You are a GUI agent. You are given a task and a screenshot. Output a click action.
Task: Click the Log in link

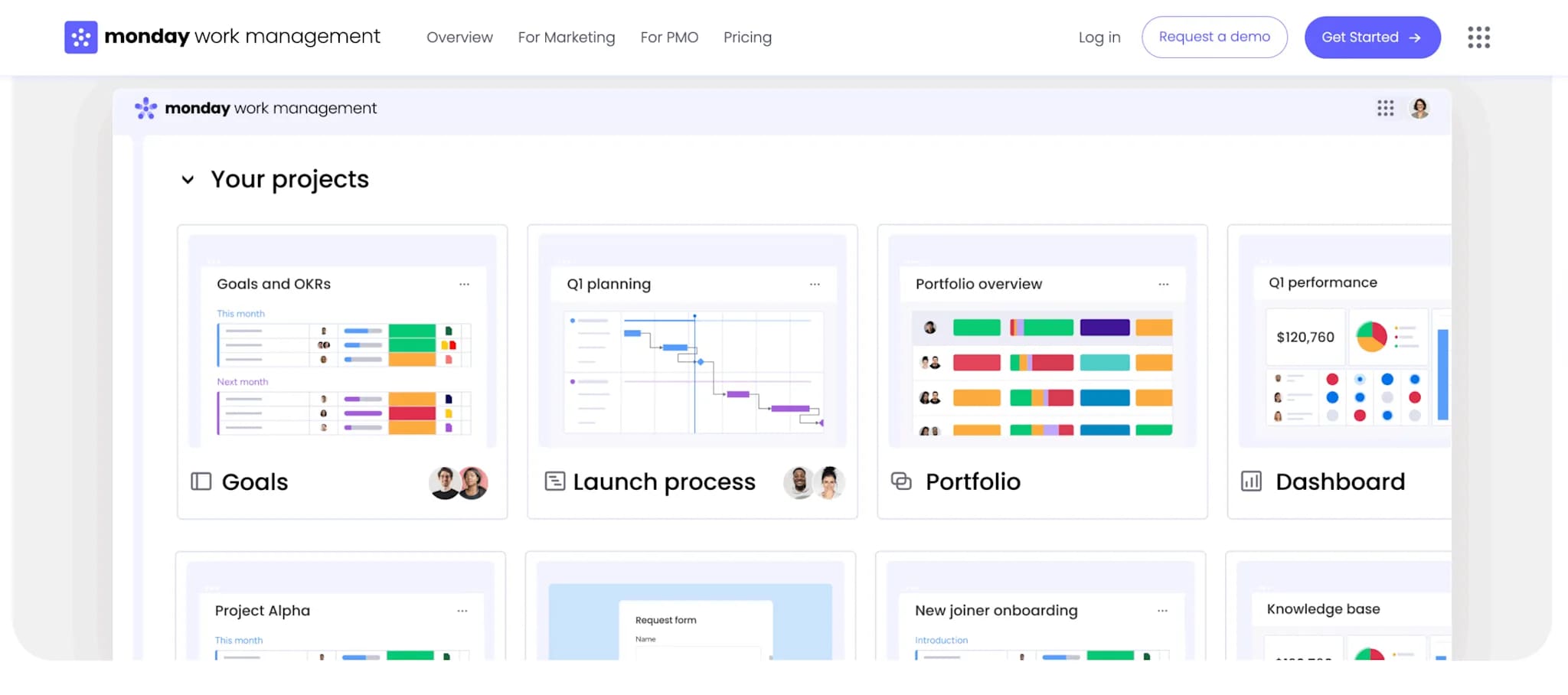click(x=1099, y=38)
